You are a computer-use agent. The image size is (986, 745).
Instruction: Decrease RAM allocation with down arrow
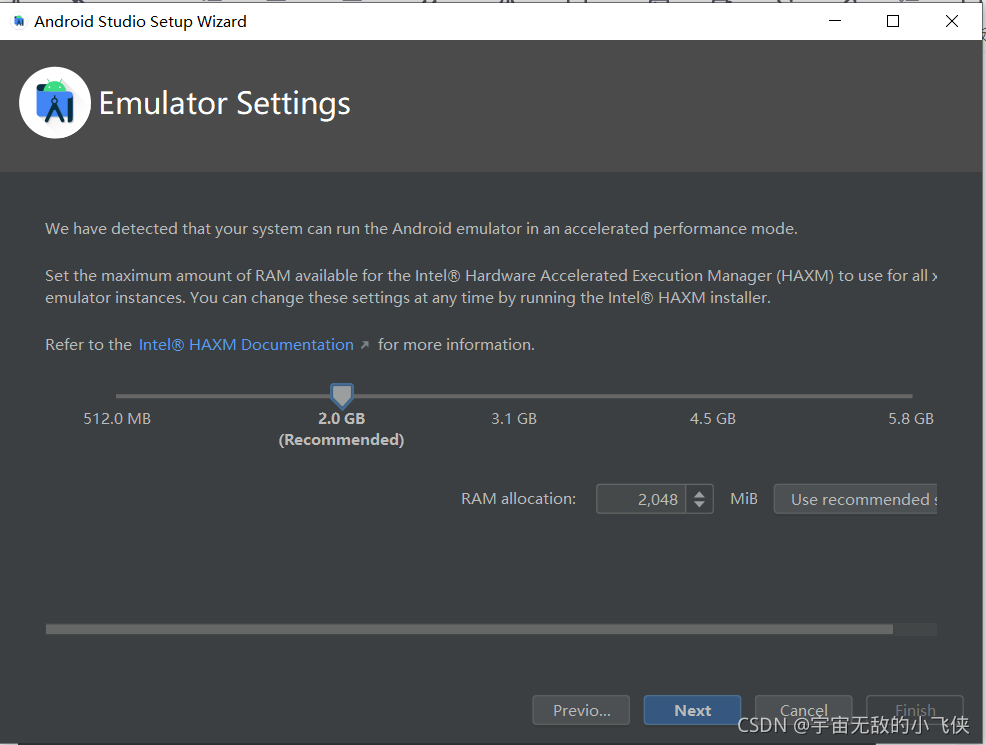[699, 505]
